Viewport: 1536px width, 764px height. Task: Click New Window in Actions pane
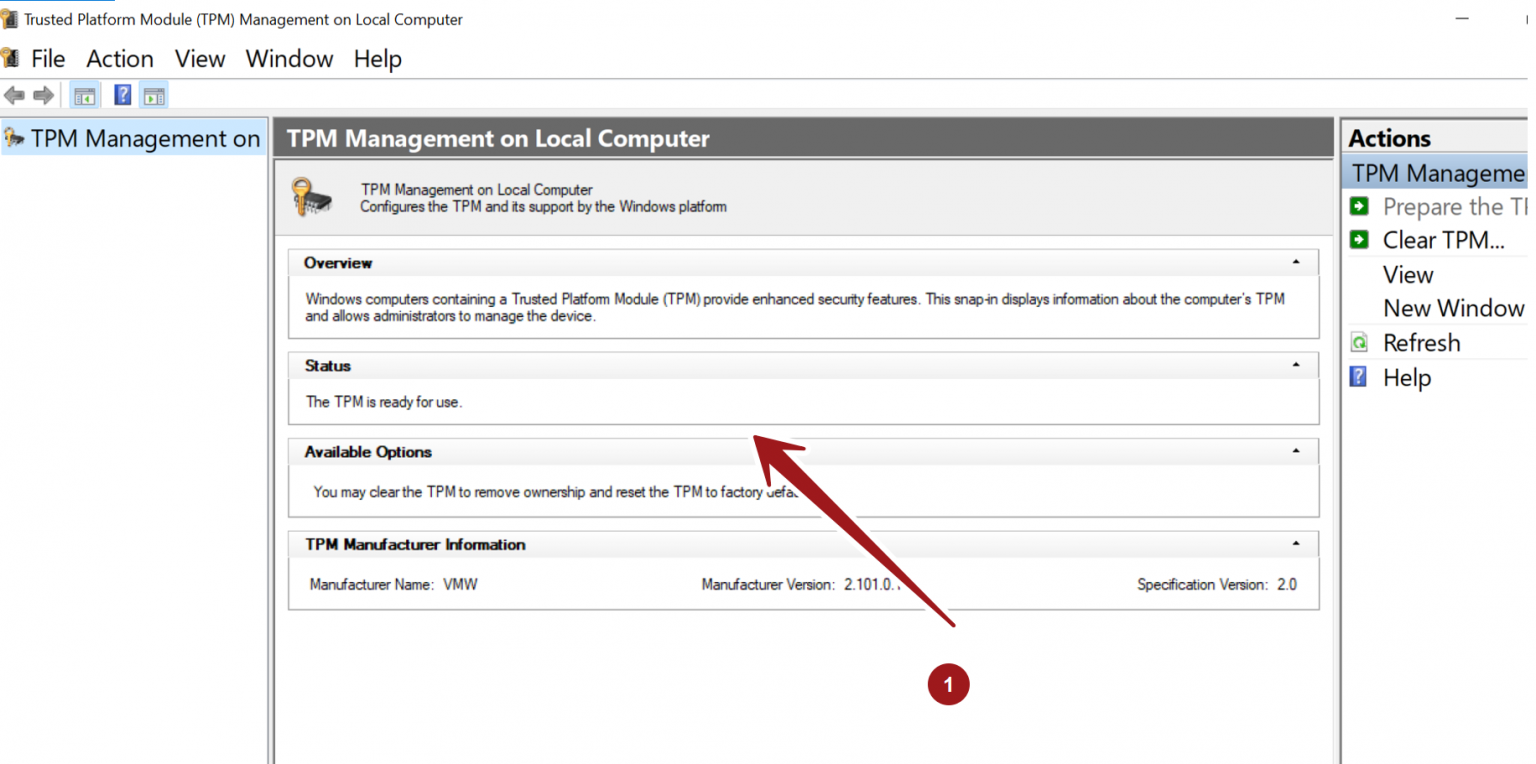pyautogui.click(x=1453, y=308)
